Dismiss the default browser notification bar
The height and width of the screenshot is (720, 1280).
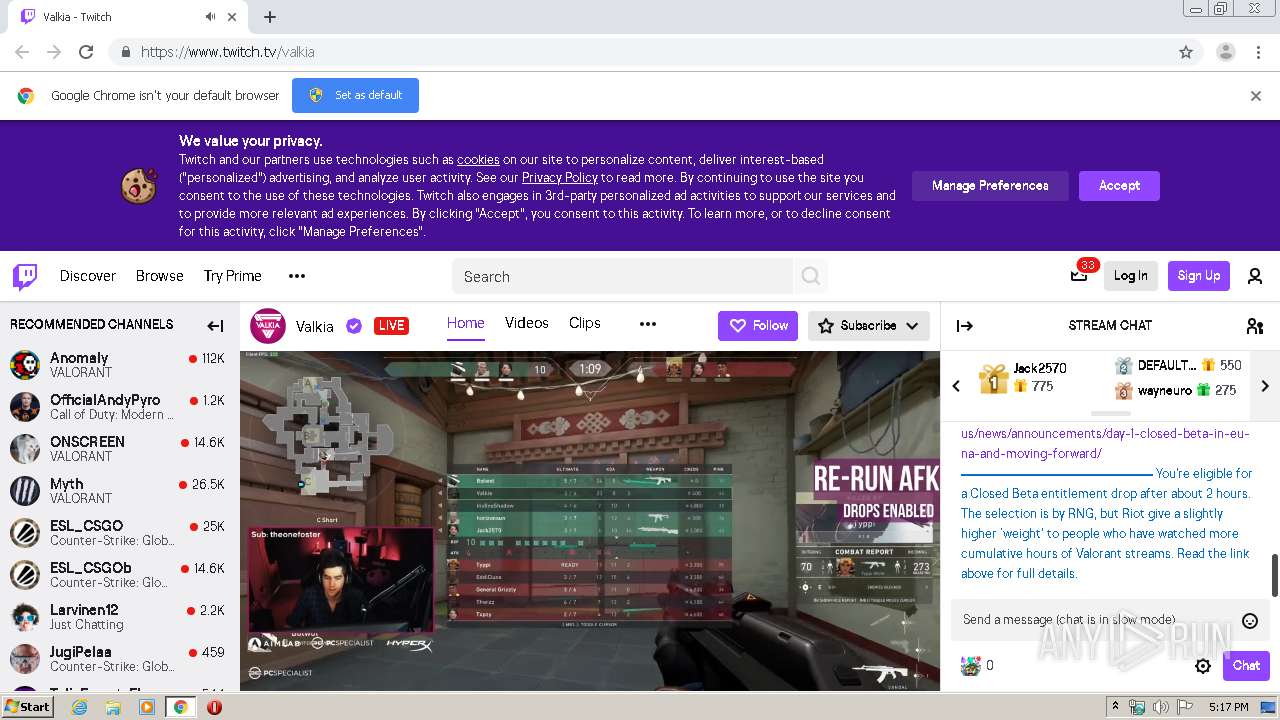(x=1256, y=96)
